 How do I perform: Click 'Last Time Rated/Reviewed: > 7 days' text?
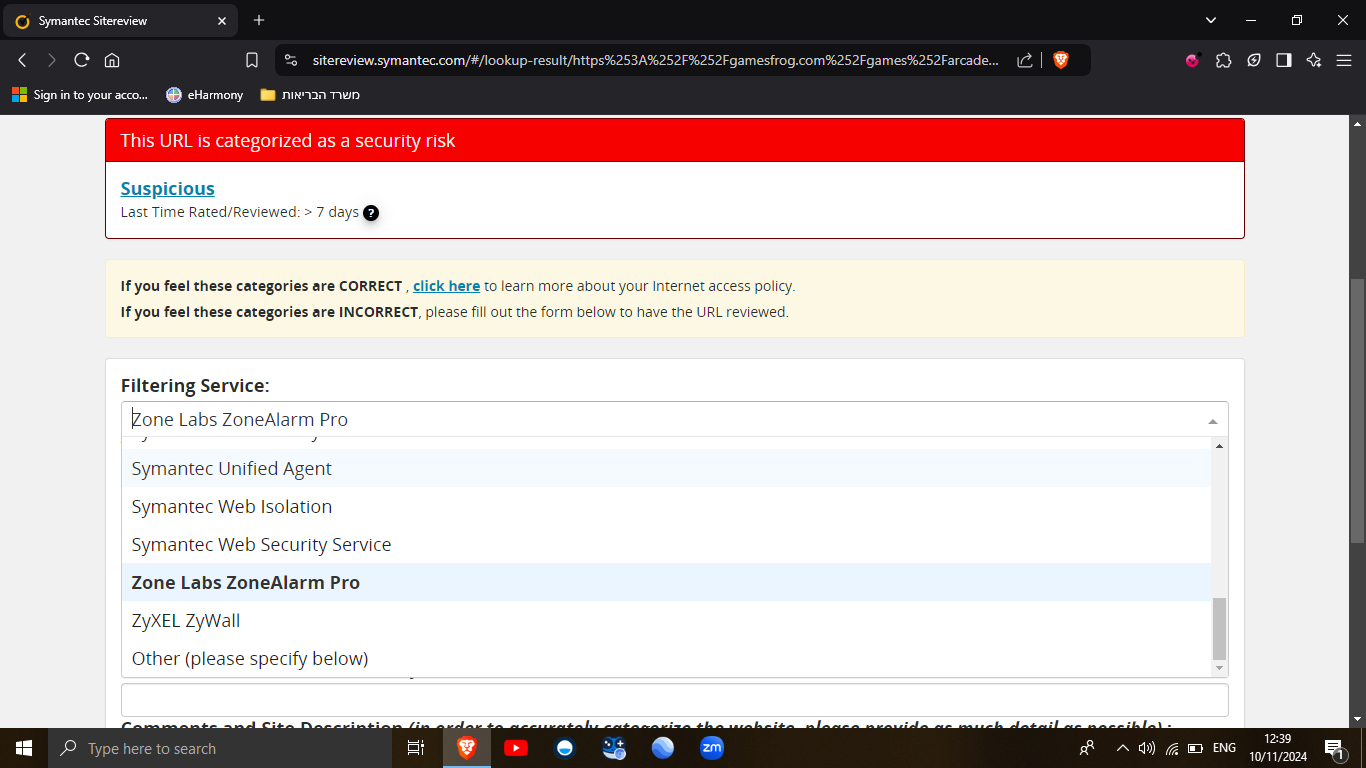coord(240,212)
